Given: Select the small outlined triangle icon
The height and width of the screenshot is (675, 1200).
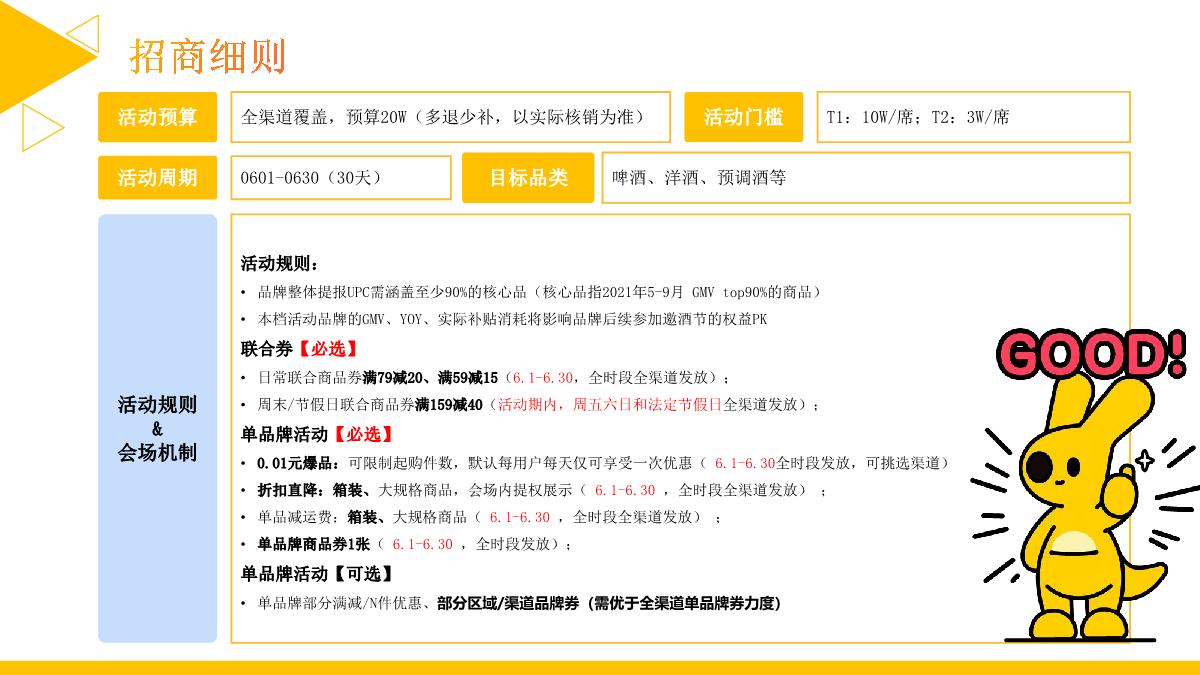Looking at the screenshot, I should point(40,127).
